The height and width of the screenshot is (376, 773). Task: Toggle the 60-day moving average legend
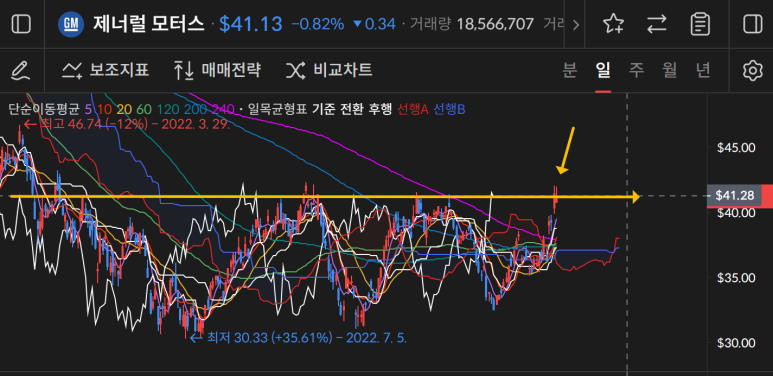[143, 109]
